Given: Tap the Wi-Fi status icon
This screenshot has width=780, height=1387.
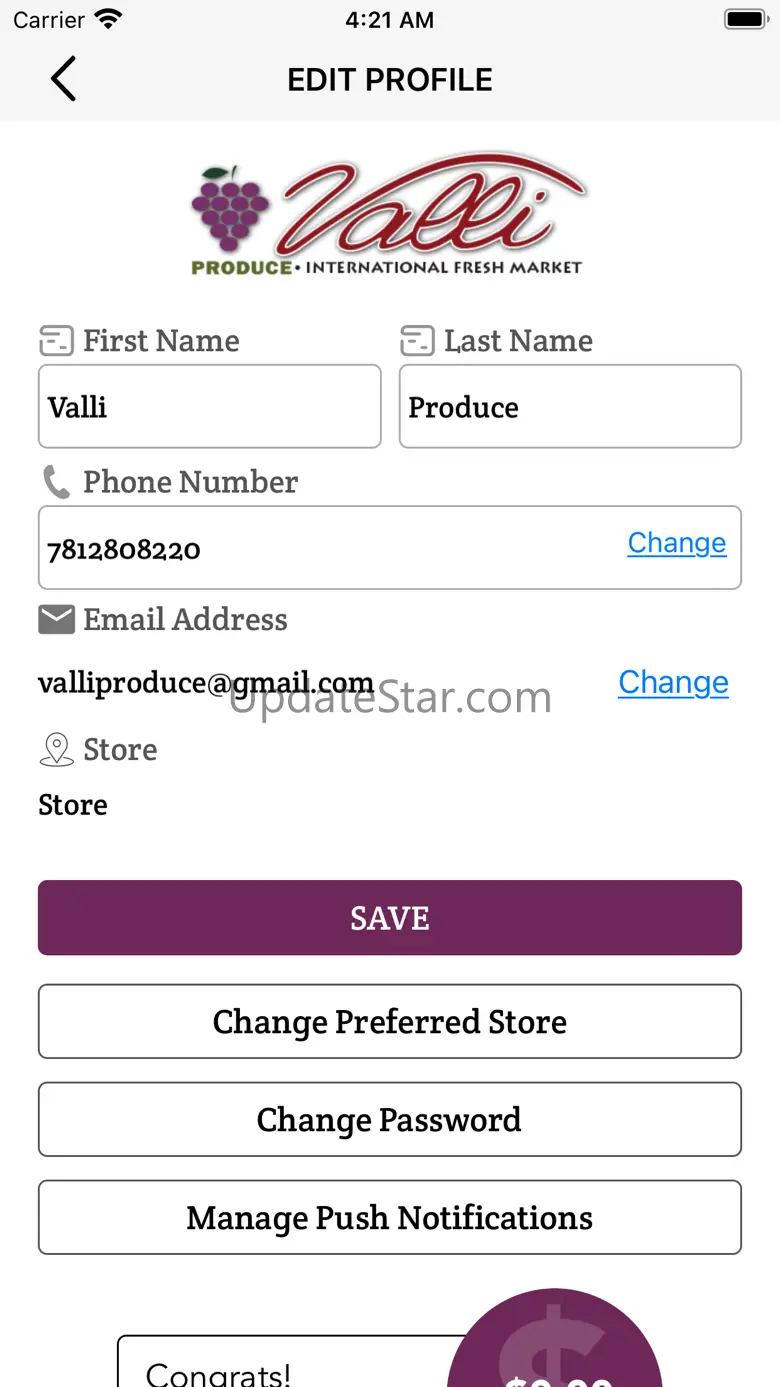Looking at the screenshot, I should pos(108,19).
